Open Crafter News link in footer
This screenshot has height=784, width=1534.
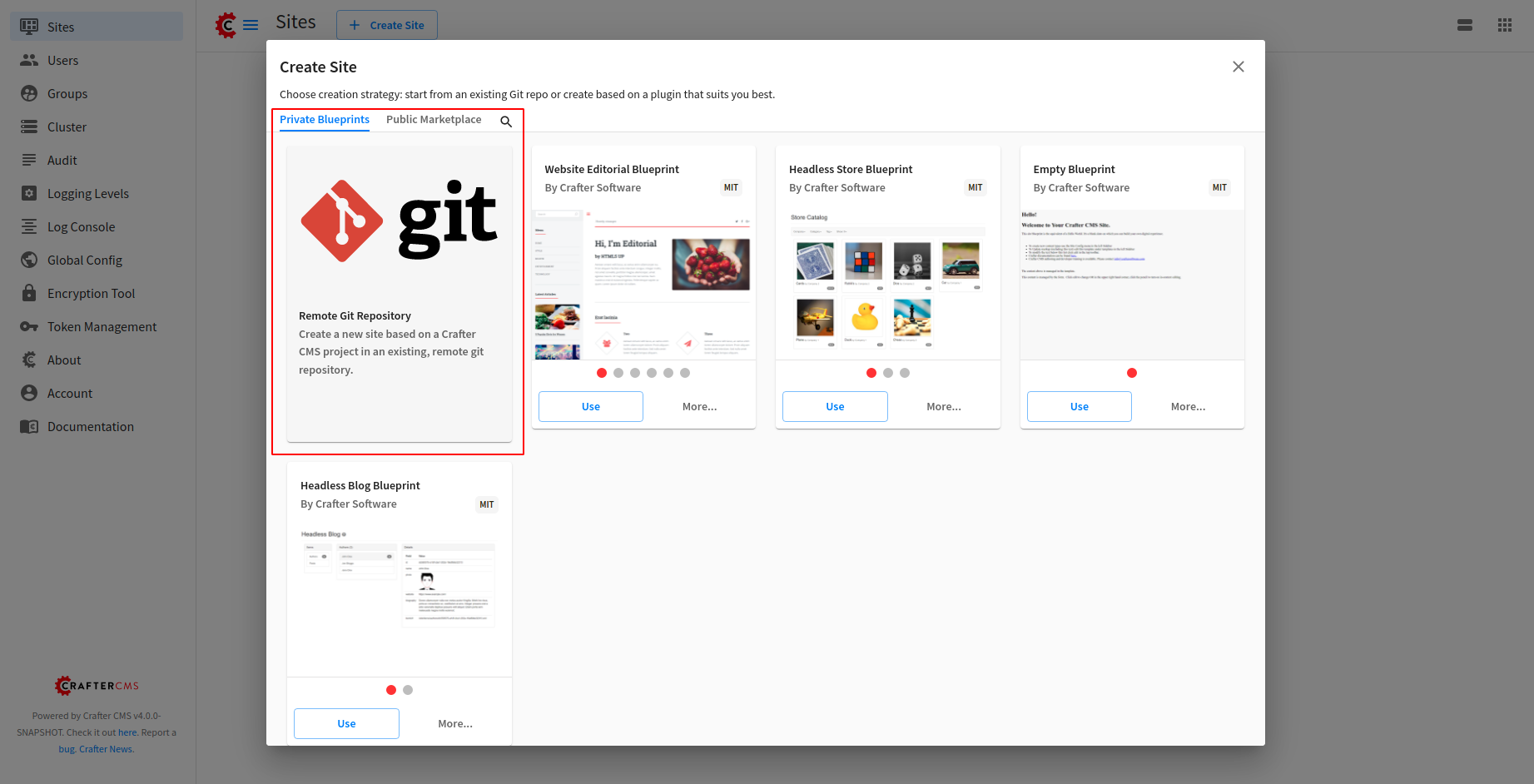pyautogui.click(x=106, y=749)
